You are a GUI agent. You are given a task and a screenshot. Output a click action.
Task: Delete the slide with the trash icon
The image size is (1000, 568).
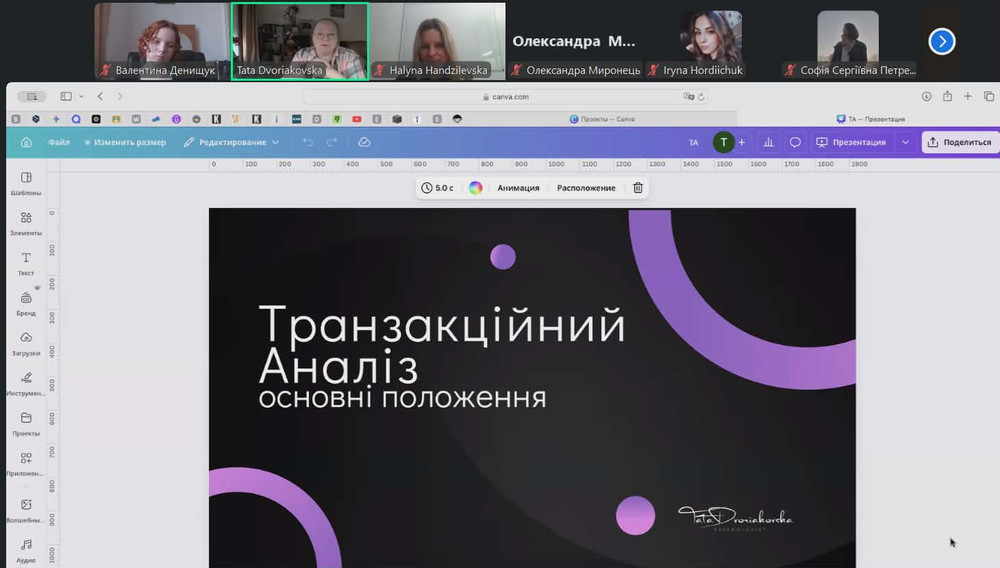[x=638, y=188]
